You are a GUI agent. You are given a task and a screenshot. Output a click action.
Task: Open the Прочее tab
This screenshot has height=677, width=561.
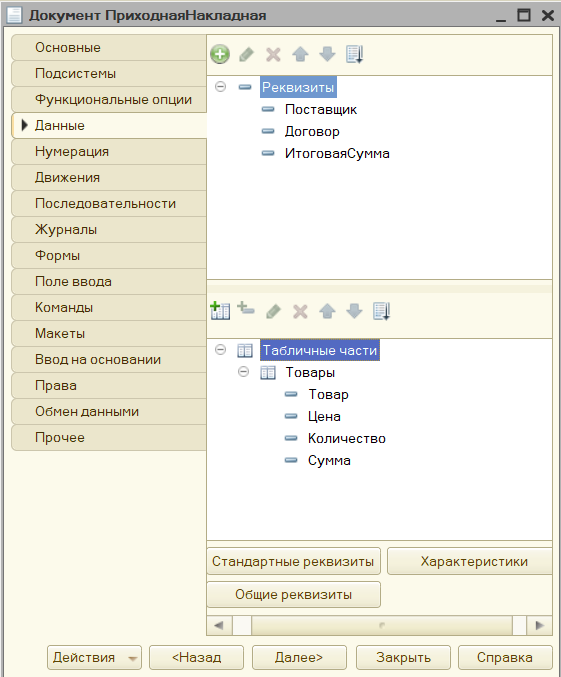[109, 437]
